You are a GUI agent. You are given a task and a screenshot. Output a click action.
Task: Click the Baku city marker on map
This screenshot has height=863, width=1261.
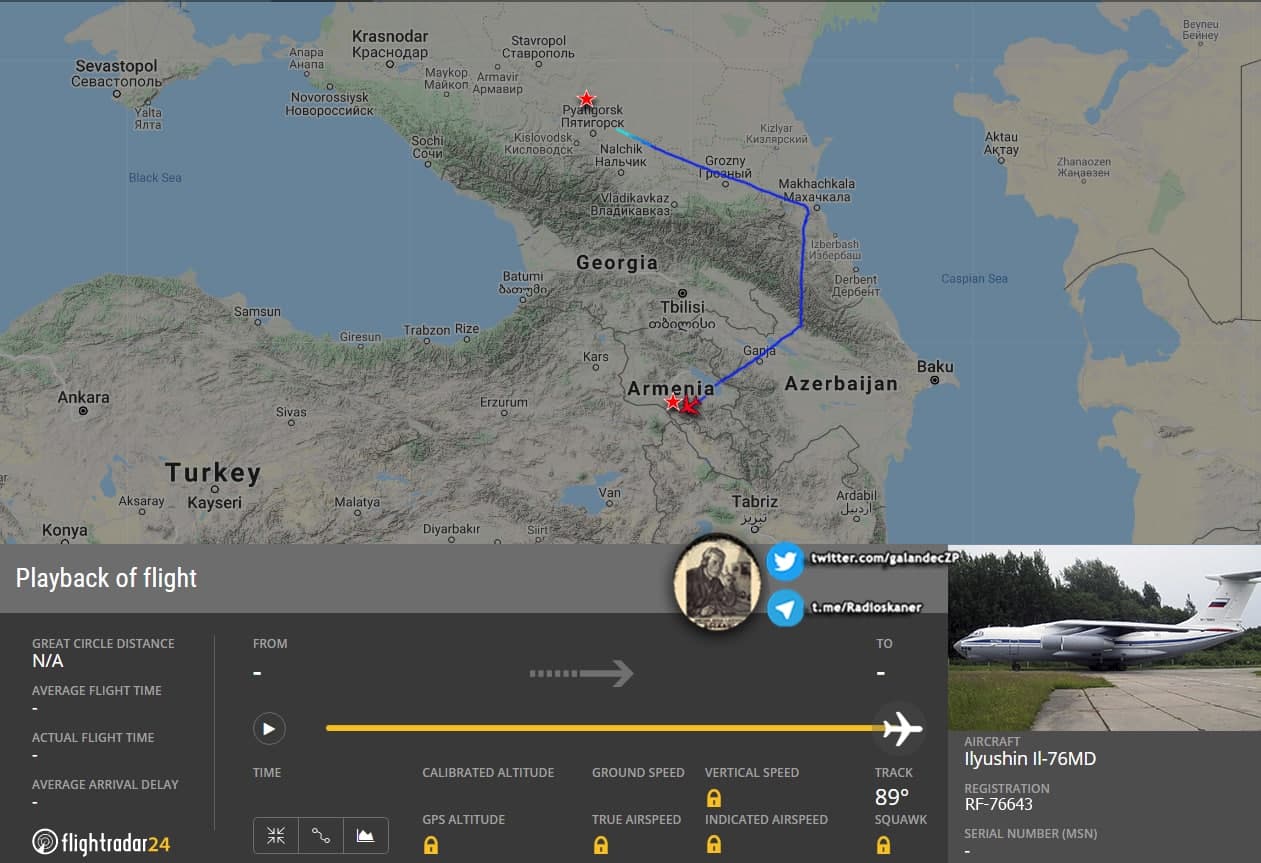pos(935,380)
